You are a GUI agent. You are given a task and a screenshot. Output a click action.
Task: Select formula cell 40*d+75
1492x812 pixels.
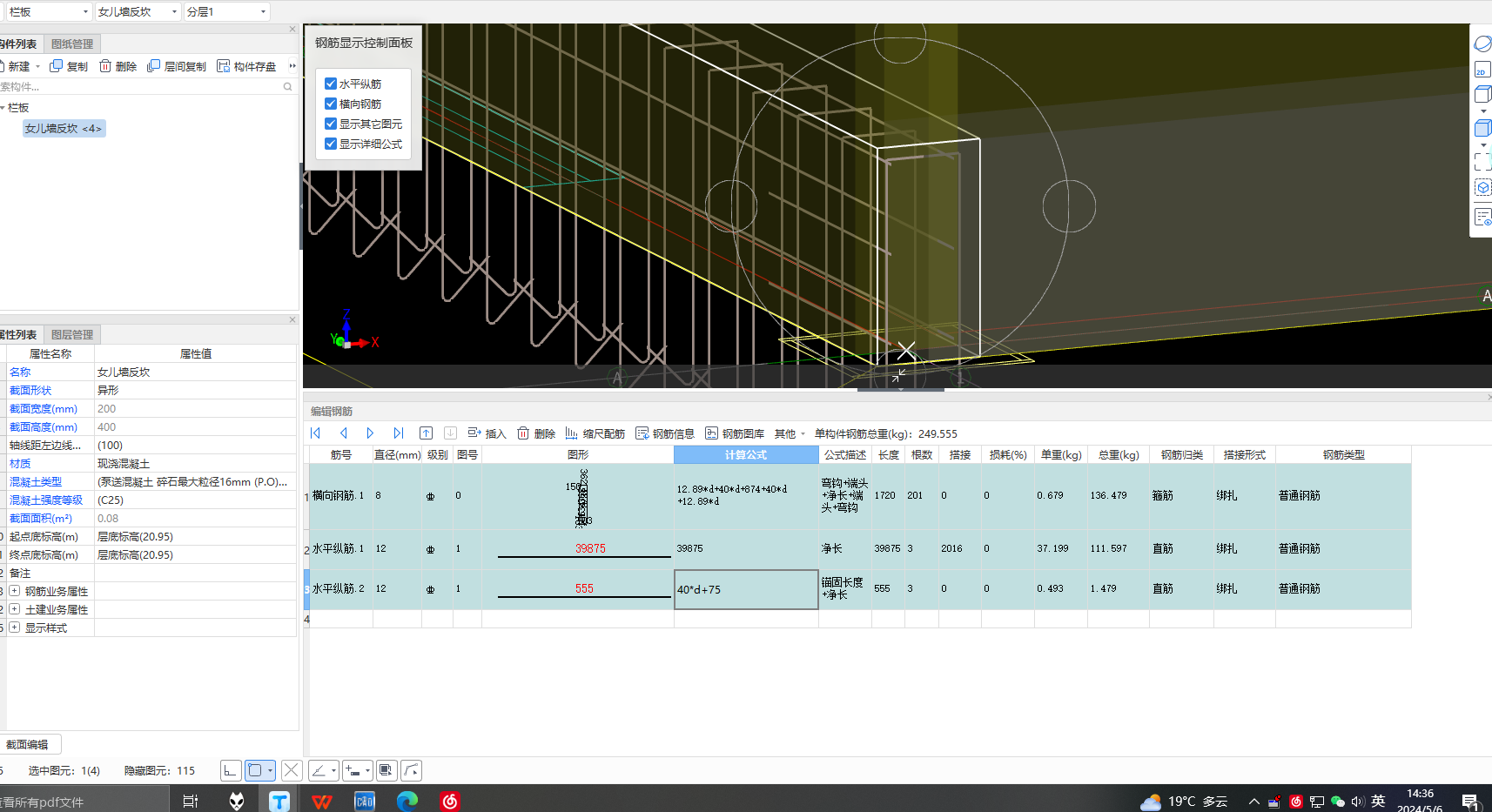click(746, 589)
